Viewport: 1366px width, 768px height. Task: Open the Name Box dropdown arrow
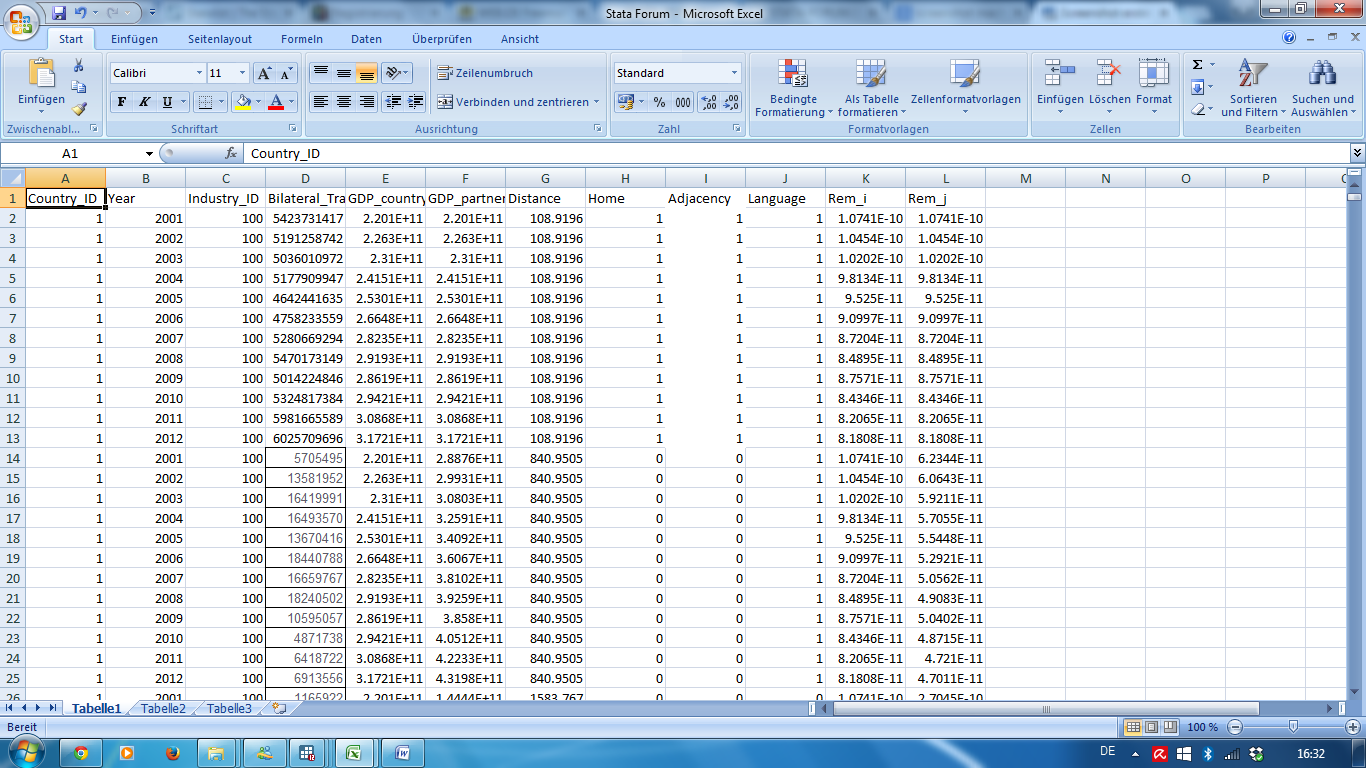(150, 154)
